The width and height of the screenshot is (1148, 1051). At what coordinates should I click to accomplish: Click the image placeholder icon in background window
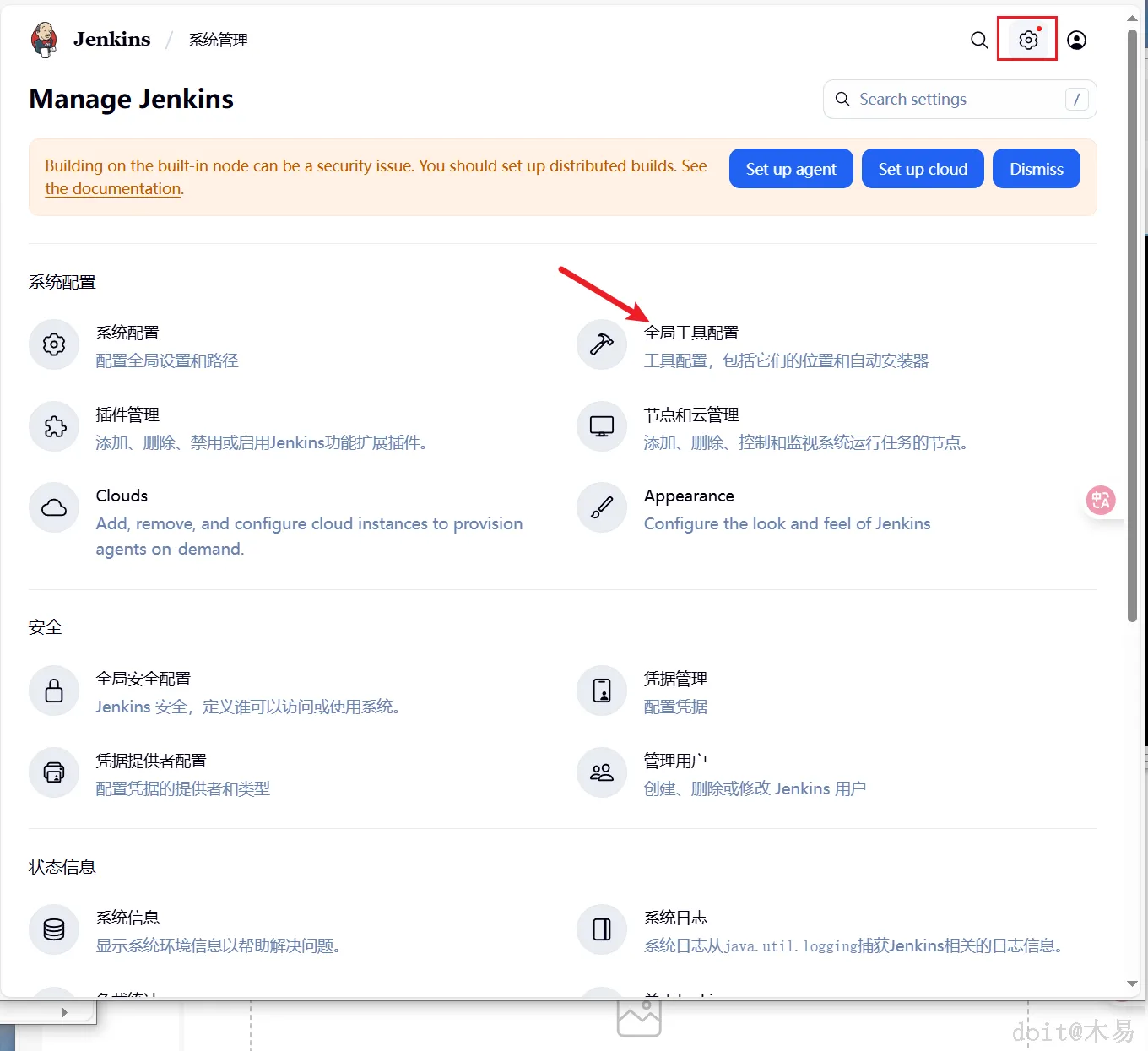coord(639,1018)
